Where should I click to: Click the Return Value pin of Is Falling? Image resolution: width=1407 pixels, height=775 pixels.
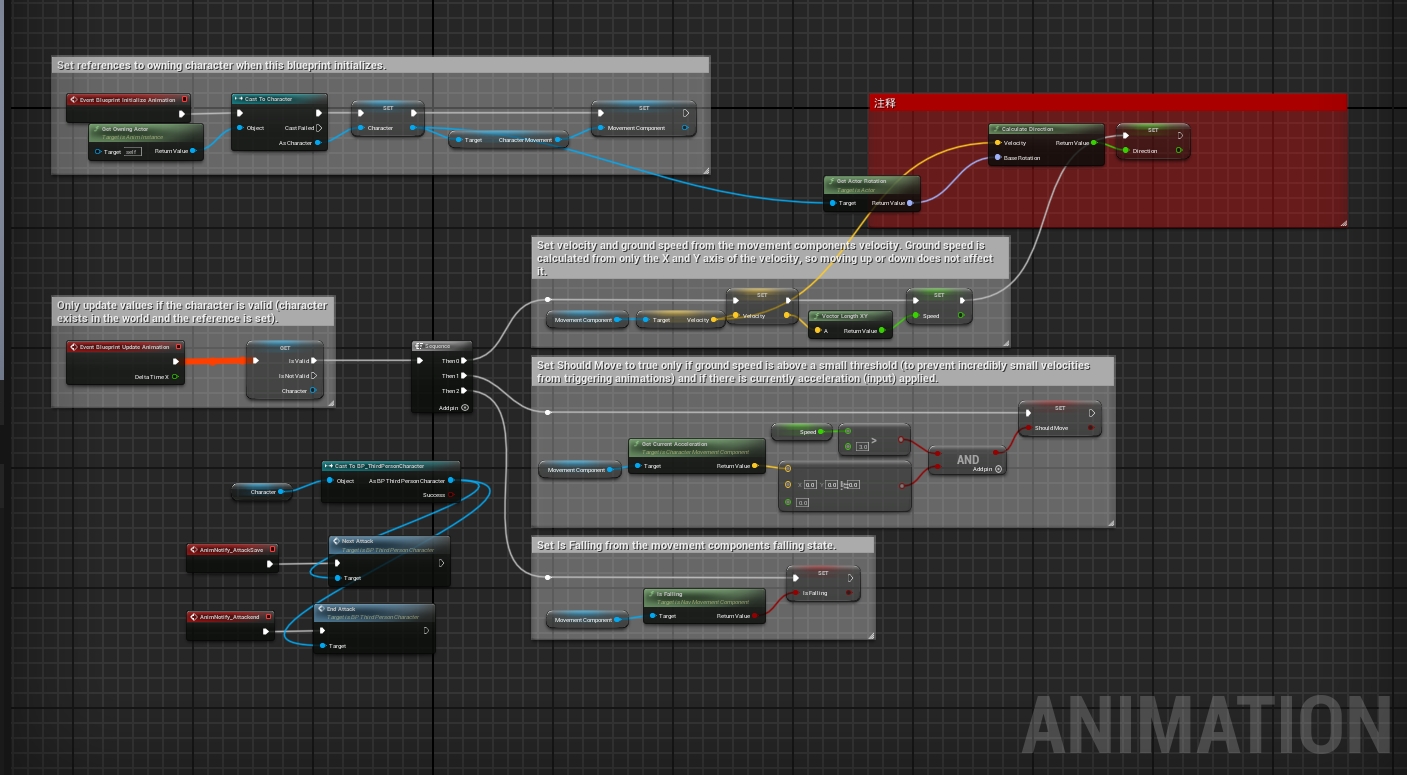point(755,616)
